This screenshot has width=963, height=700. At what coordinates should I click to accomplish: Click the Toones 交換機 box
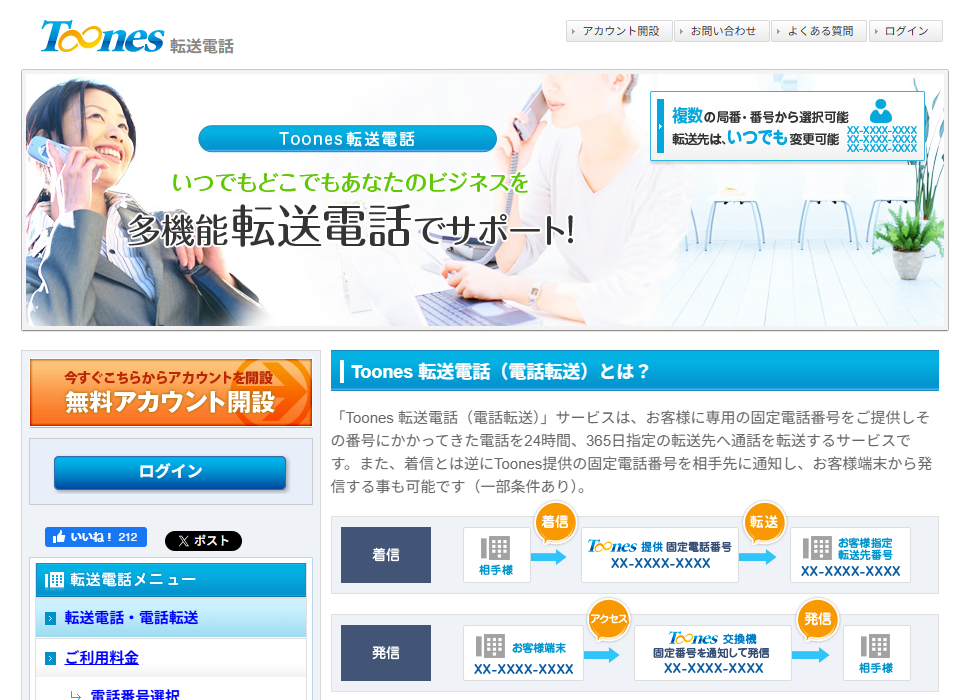pos(712,653)
